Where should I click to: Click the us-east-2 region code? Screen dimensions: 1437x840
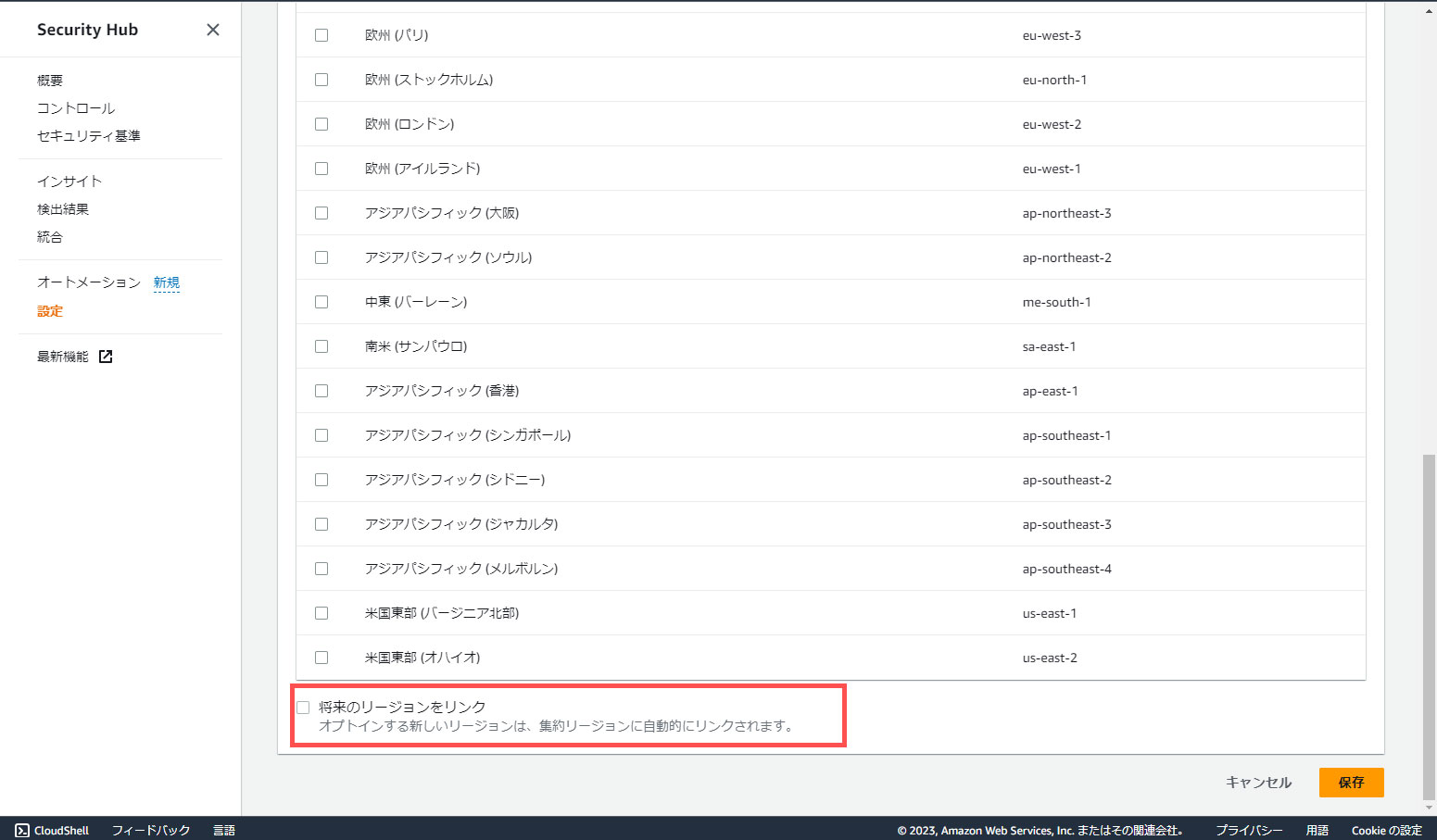pyautogui.click(x=1050, y=658)
